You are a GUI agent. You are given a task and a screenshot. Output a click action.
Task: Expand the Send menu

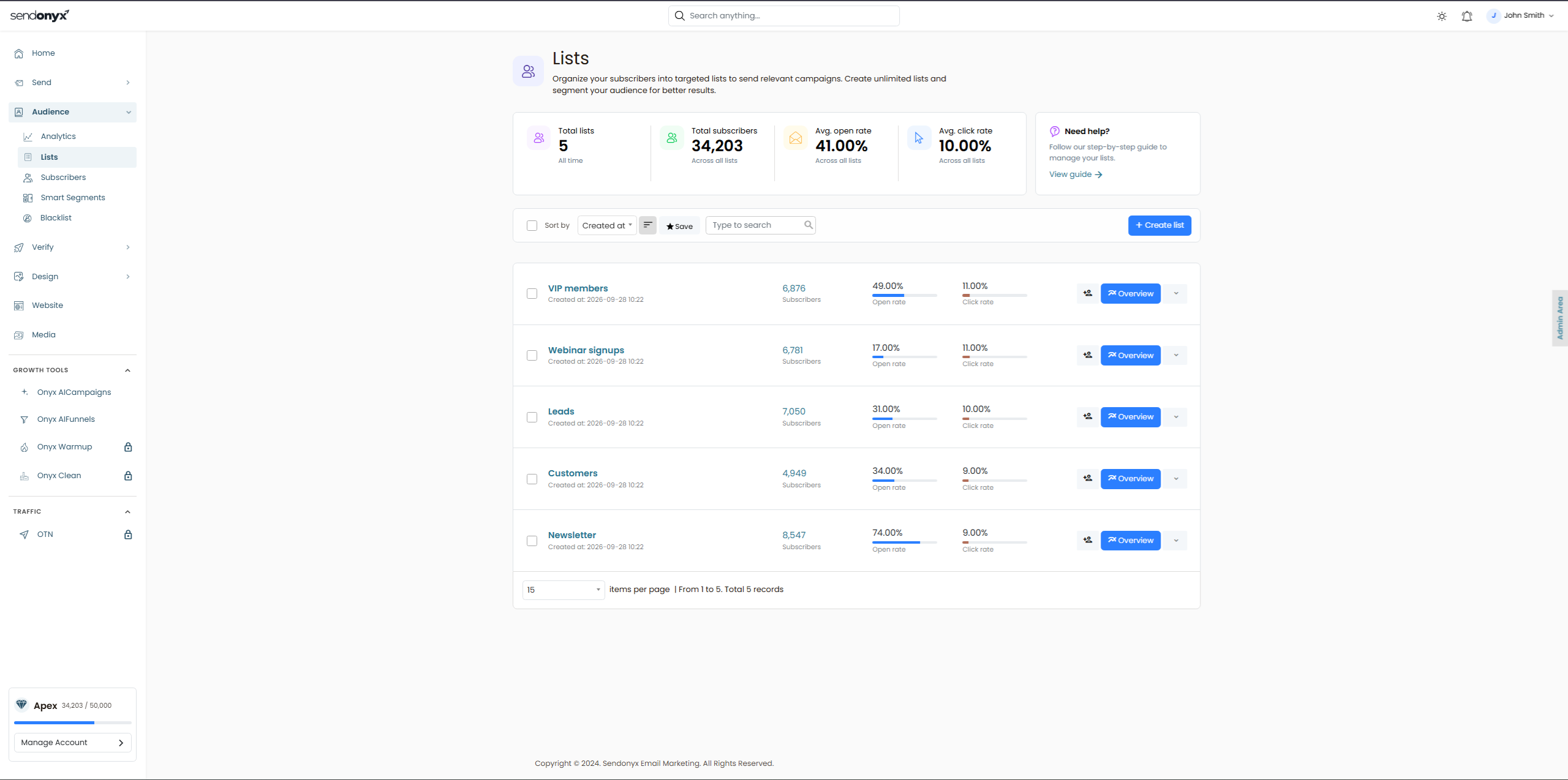[x=72, y=83]
